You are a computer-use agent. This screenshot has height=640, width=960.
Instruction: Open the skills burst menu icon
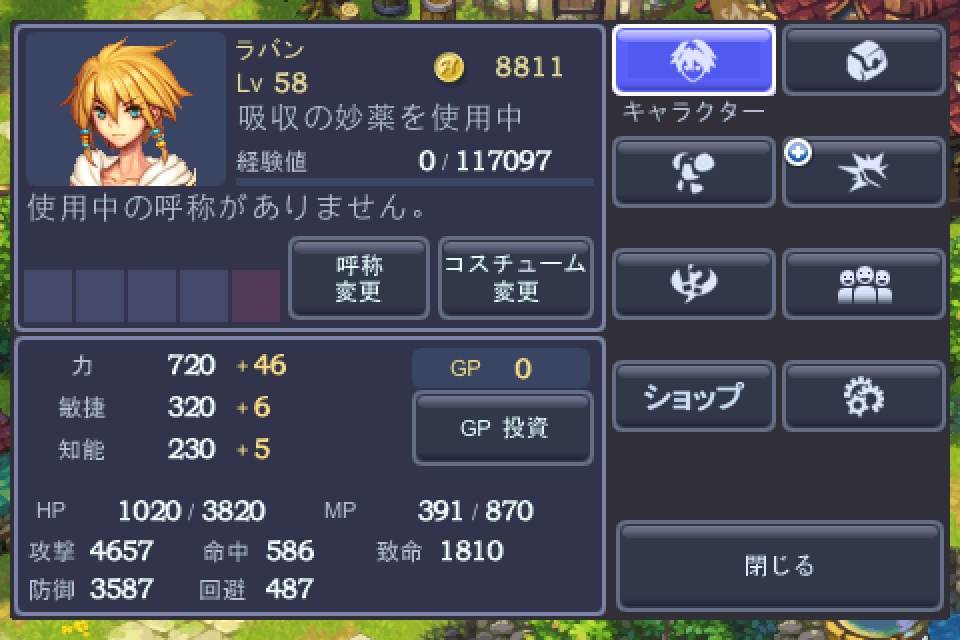(x=864, y=172)
